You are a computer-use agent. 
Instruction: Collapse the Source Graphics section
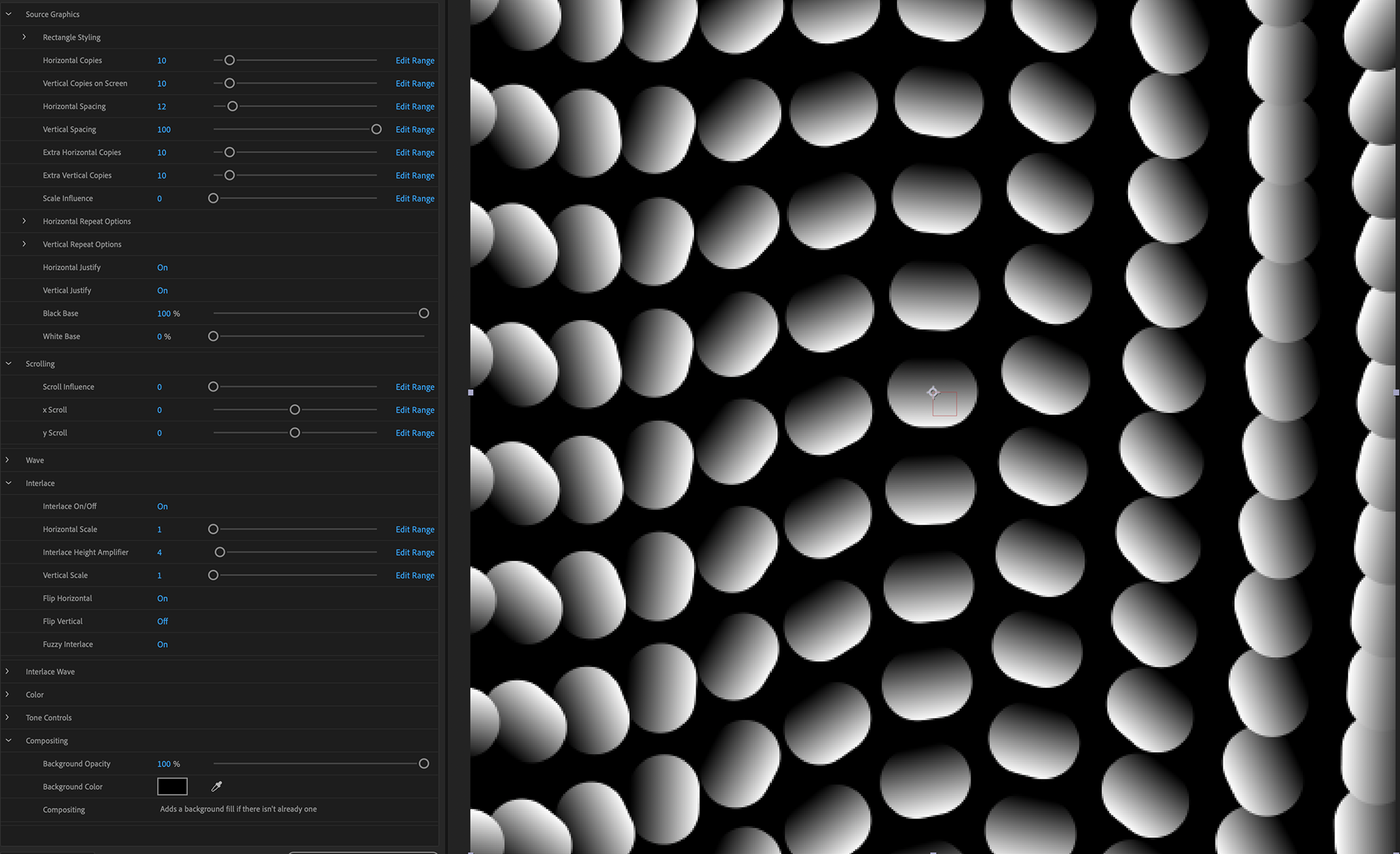pyautogui.click(x=8, y=14)
